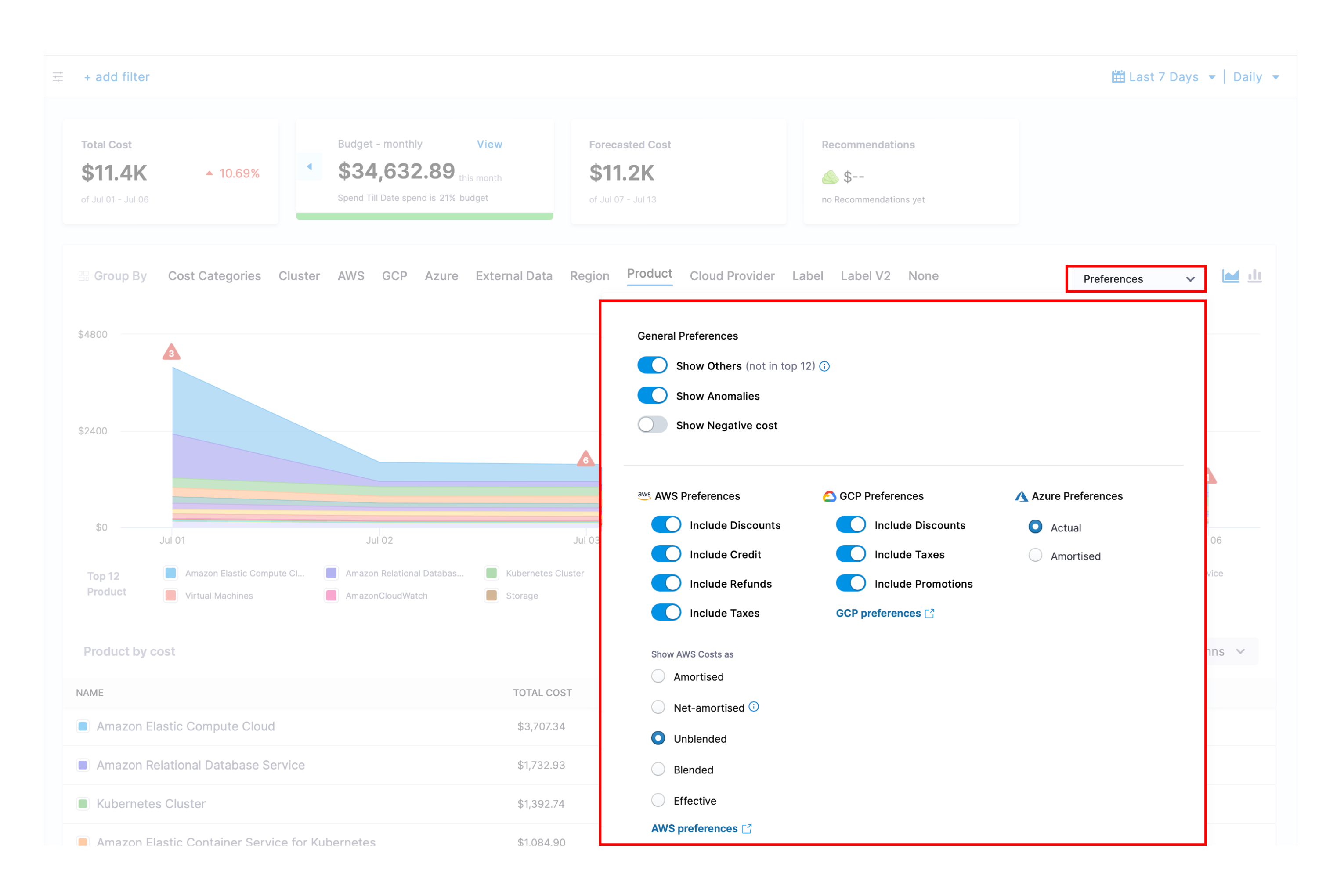Turn off AWS Include Credit toggle
Viewport: 1344px width, 896px height.
[666, 554]
